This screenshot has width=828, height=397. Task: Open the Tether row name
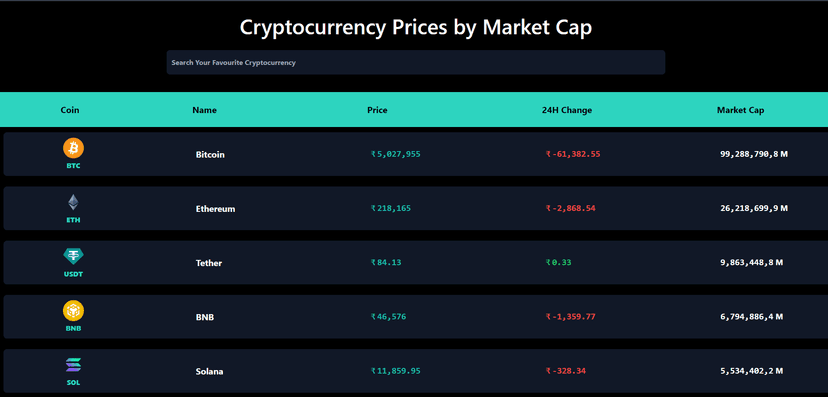(x=209, y=263)
